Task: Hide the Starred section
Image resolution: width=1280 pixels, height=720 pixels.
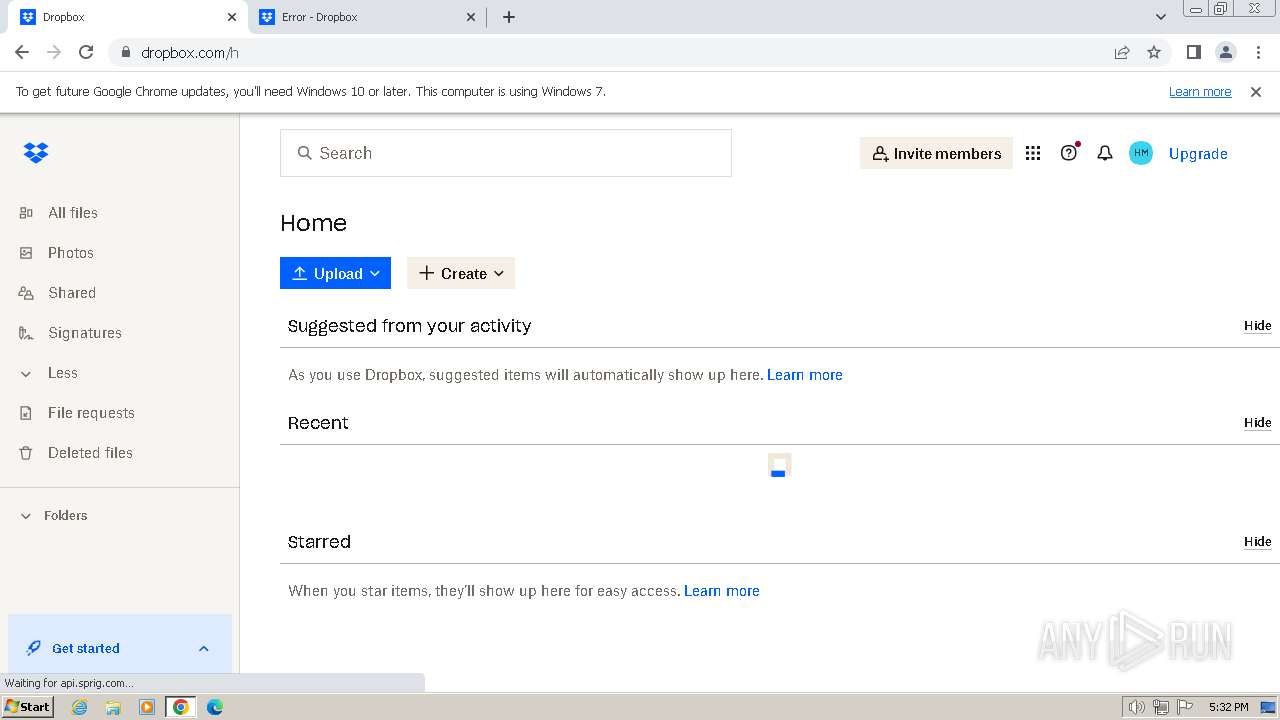Action: point(1257,542)
